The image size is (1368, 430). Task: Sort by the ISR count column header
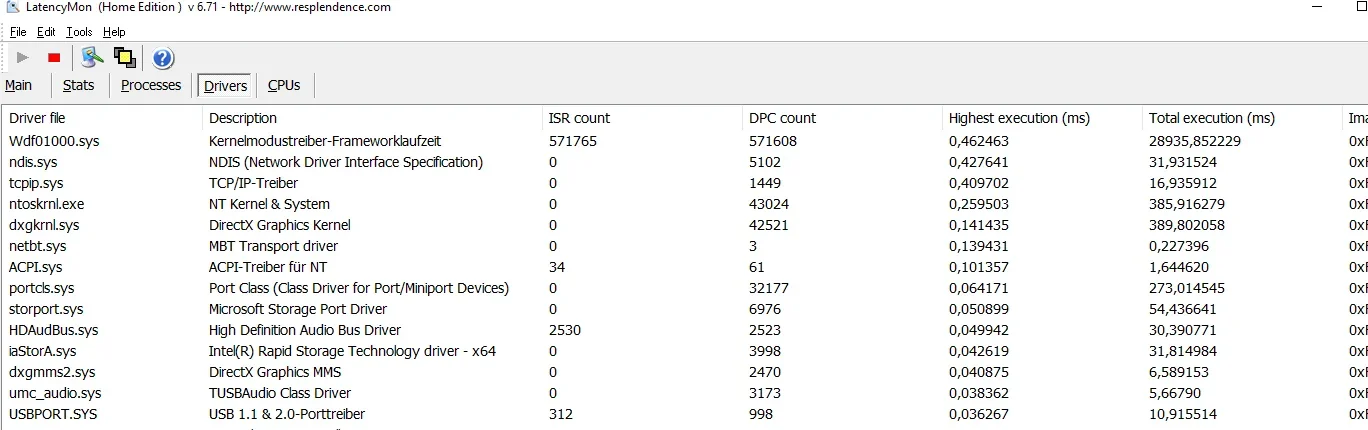[x=579, y=118]
